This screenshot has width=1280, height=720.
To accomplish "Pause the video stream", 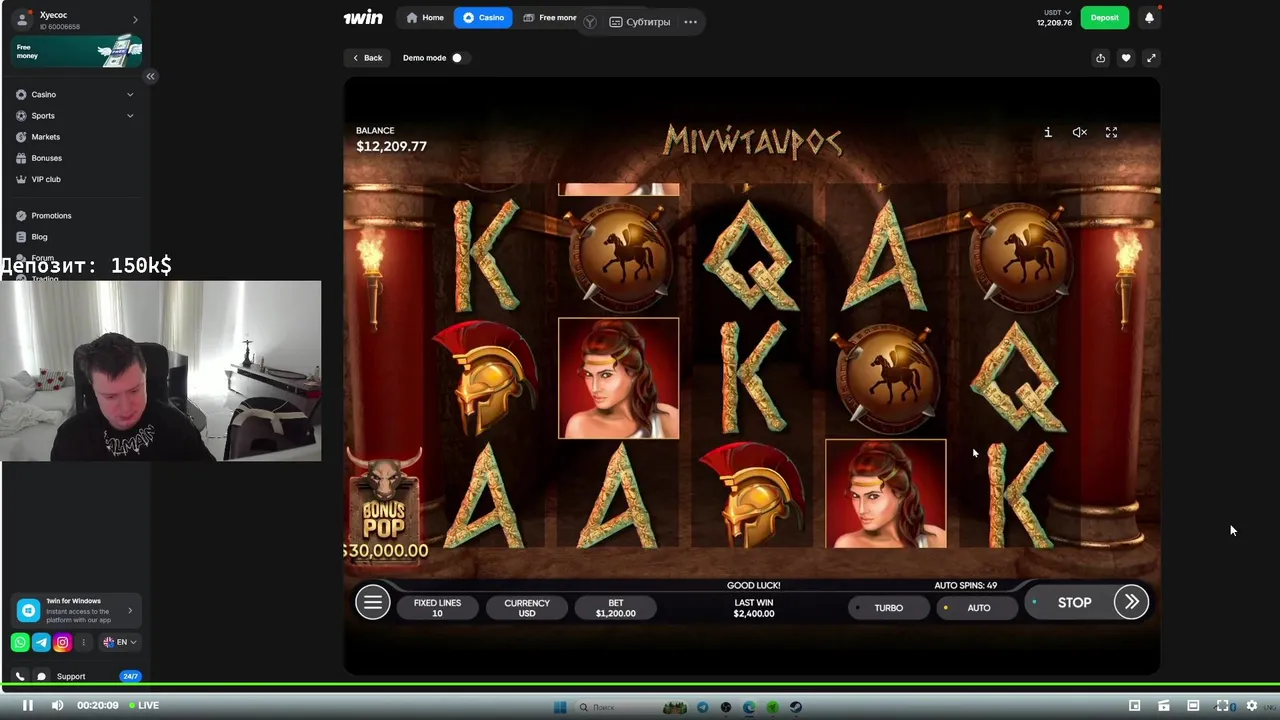I will coord(27,705).
